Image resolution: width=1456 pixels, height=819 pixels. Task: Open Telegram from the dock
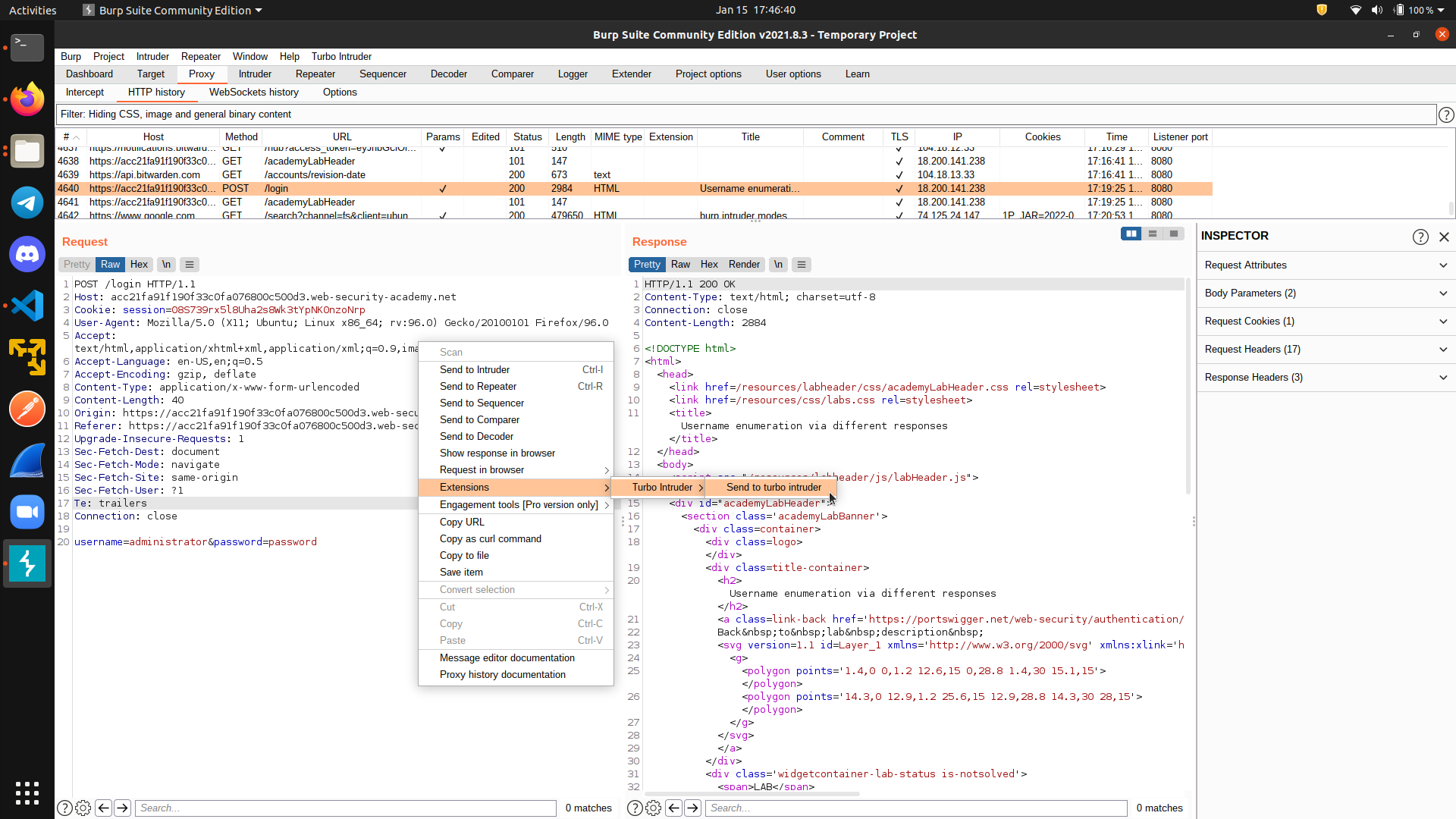pyautogui.click(x=27, y=202)
